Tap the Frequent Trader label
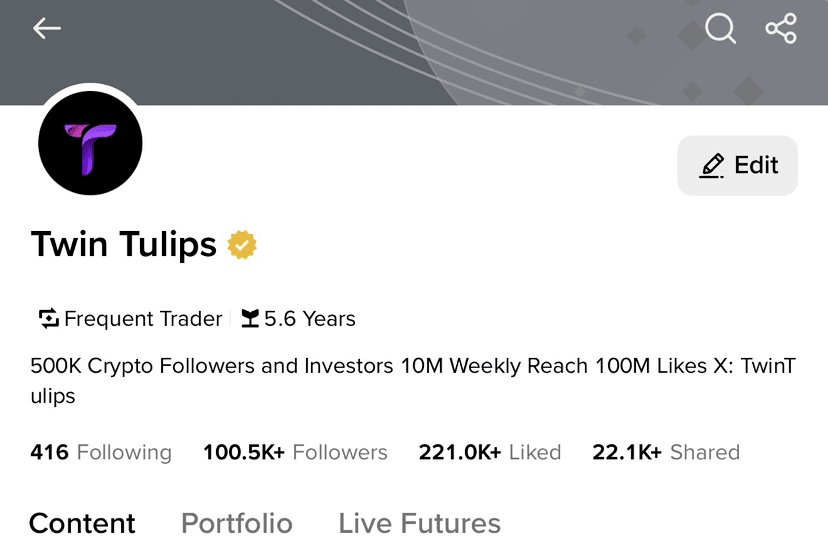The width and height of the screenshot is (828, 546). coord(143,319)
